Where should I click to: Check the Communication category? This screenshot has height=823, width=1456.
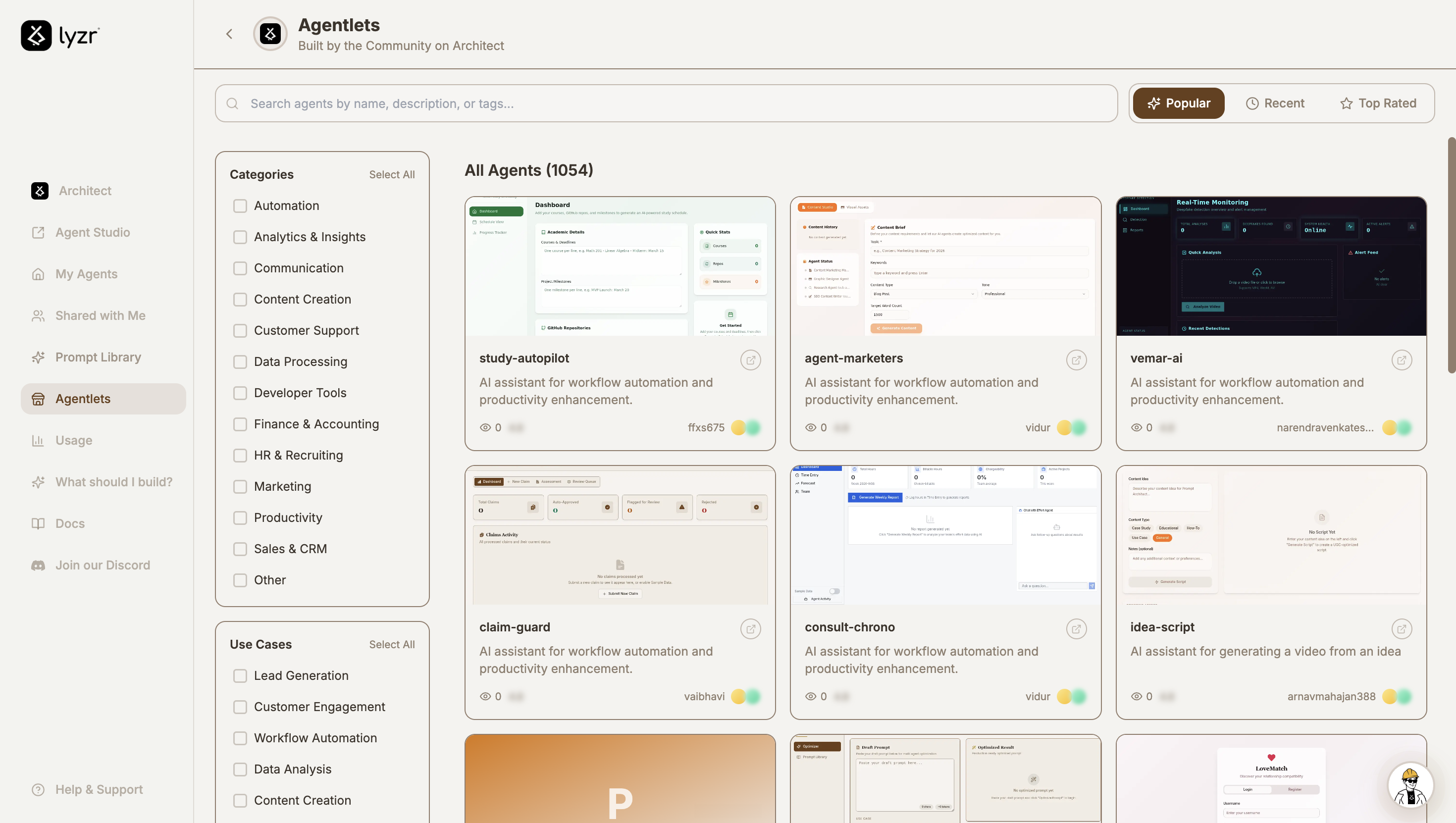tap(240, 268)
